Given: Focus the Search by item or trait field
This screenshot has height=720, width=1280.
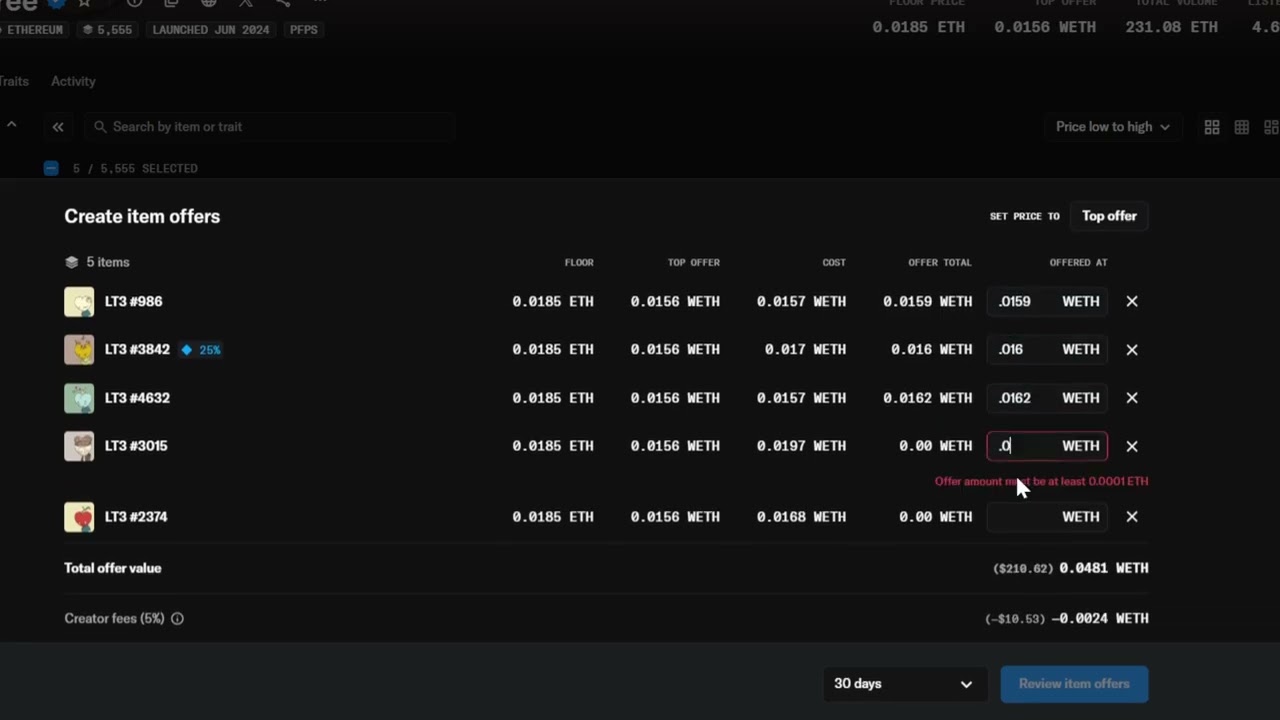Looking at the screenshot, I should pos(270,127).
